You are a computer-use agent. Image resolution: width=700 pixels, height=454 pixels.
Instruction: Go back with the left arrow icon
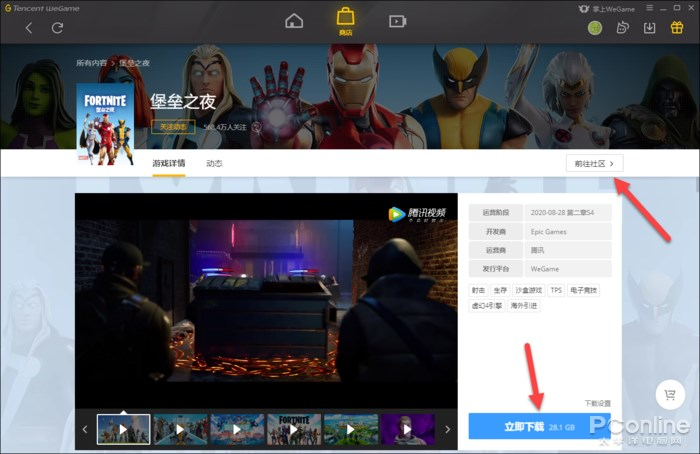[29, 28]
